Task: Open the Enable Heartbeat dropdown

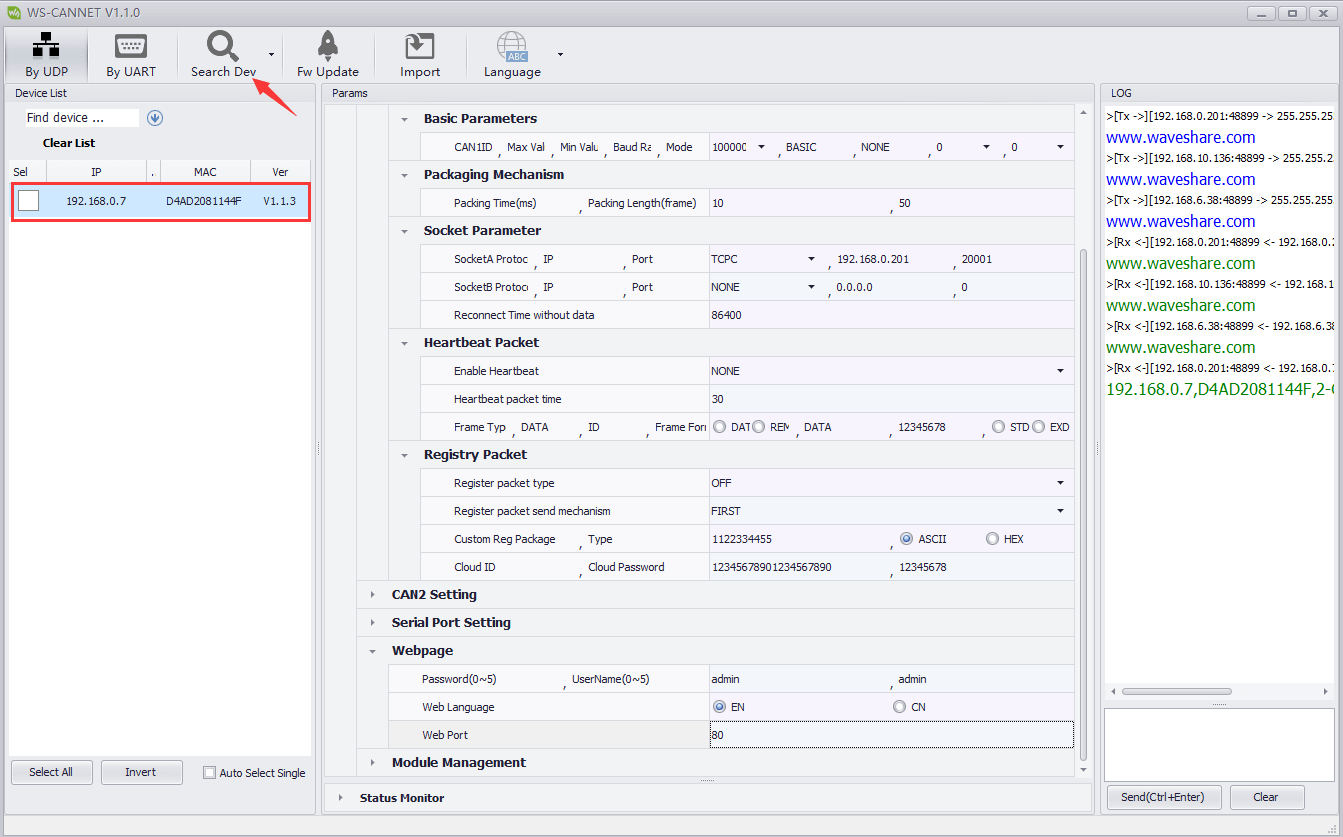Action: 1060,371
